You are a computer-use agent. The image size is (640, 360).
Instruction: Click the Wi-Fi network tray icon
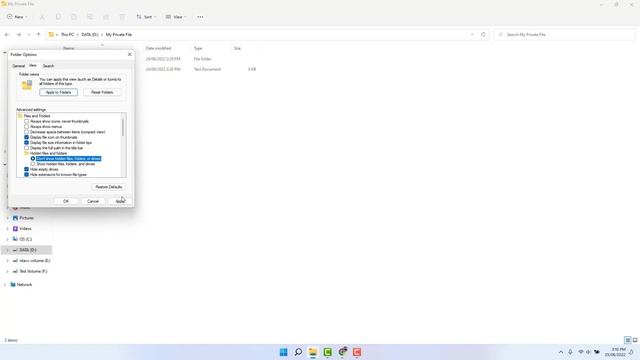pos(580,352)
